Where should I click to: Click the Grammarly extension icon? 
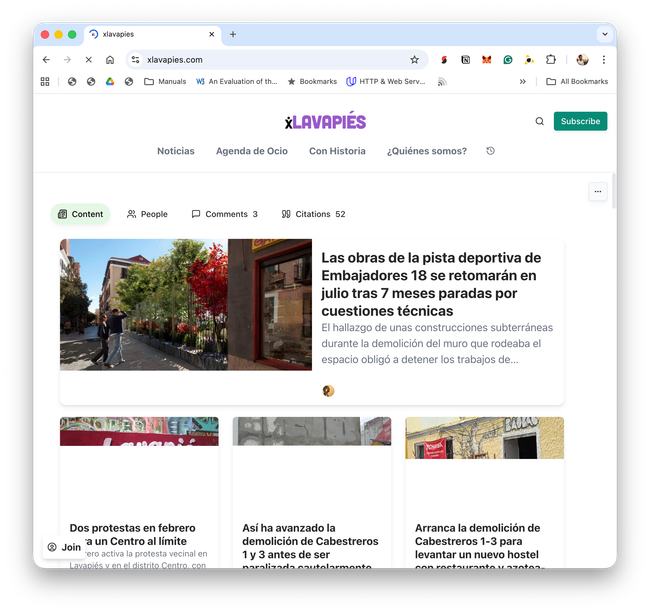[508, 60]
